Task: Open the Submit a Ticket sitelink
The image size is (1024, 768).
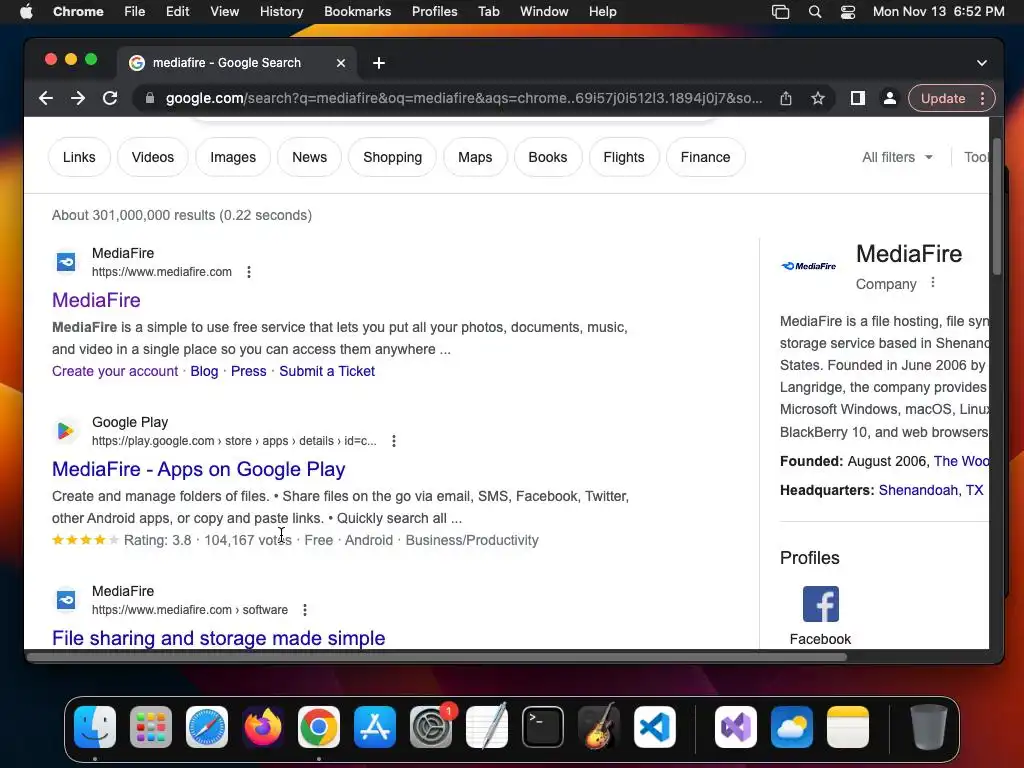Action: point(327,372)
